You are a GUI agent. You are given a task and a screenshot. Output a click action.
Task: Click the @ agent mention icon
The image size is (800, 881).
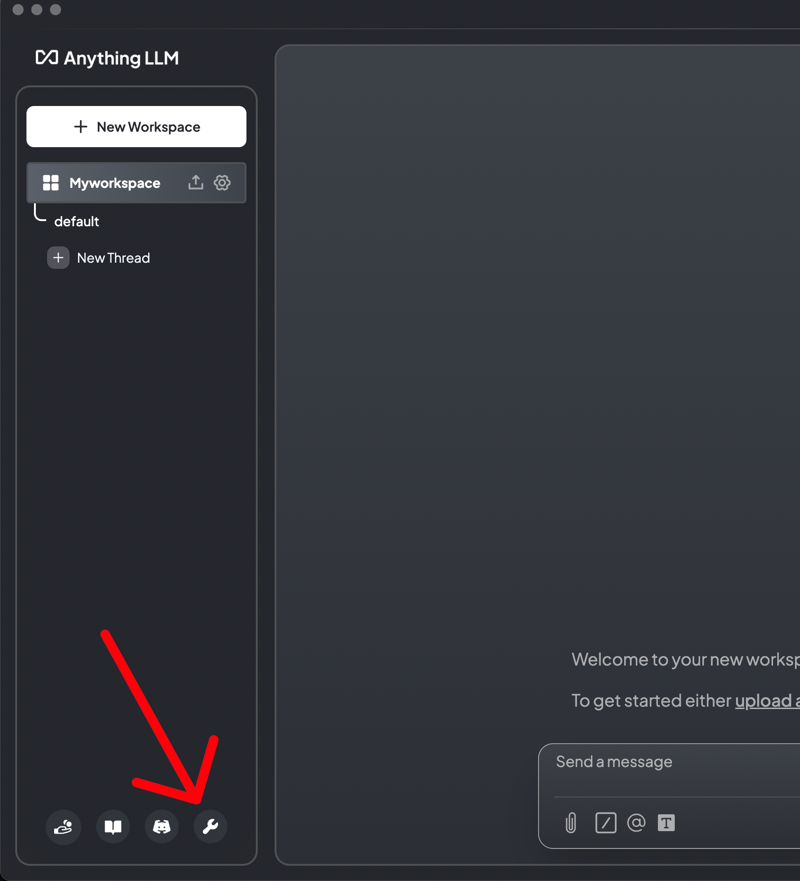point(636,823)
